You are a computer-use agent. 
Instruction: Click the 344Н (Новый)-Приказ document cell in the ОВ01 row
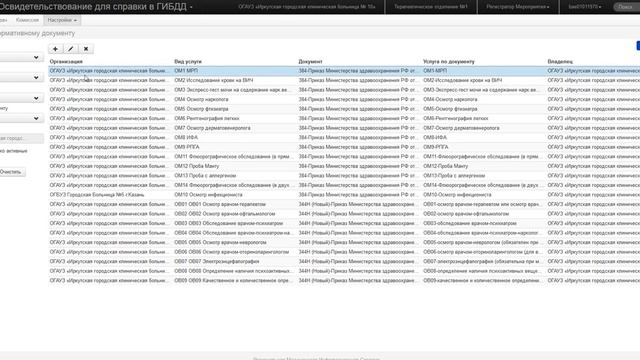pos(358,204)
